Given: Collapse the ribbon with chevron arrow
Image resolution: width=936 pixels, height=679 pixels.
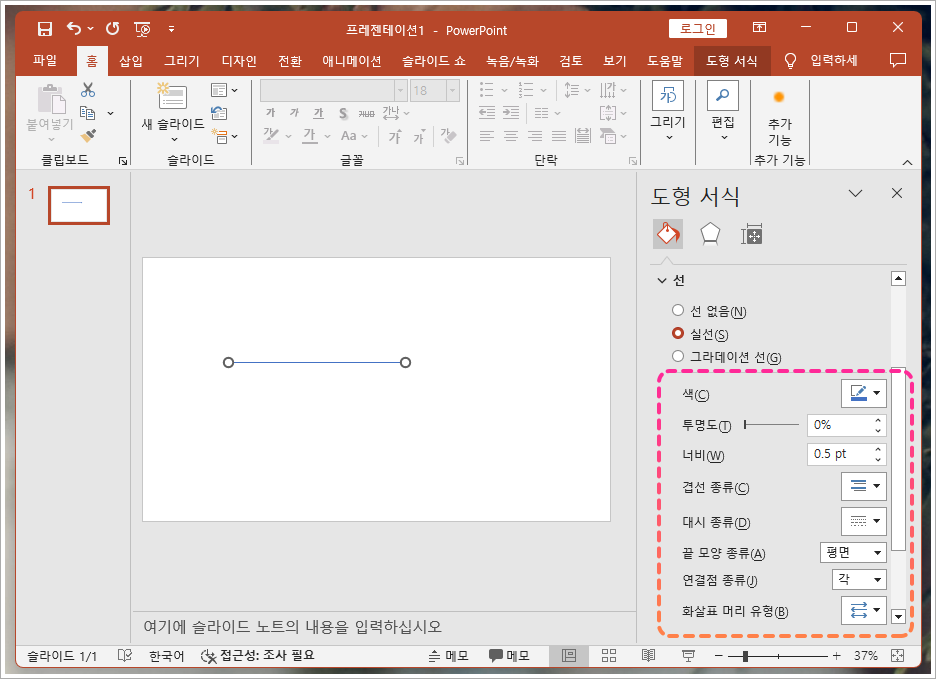Looking at the screenshot, I should click(x=907, y=162).
